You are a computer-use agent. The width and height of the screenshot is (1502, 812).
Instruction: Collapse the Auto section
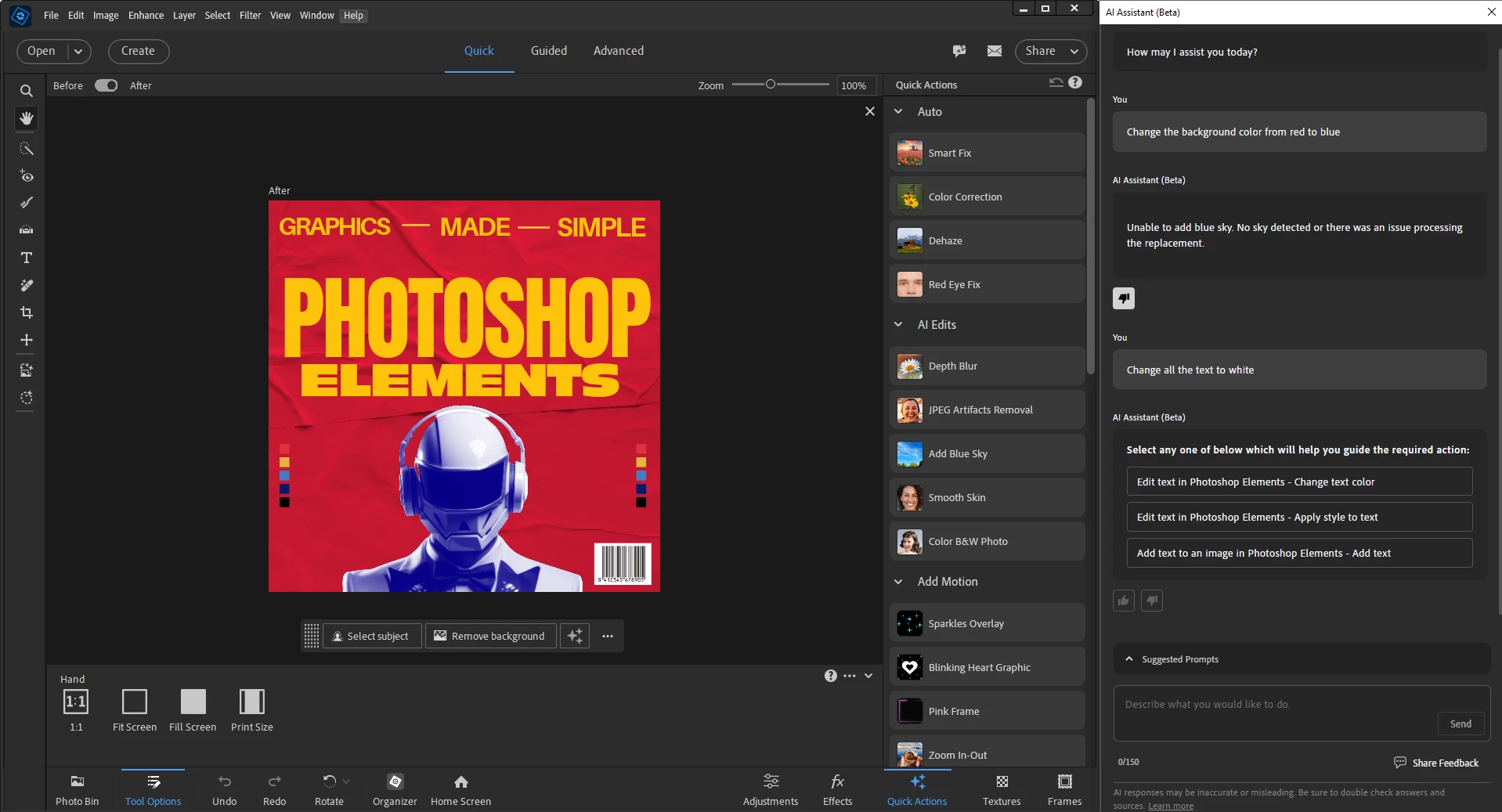point(898,112)
